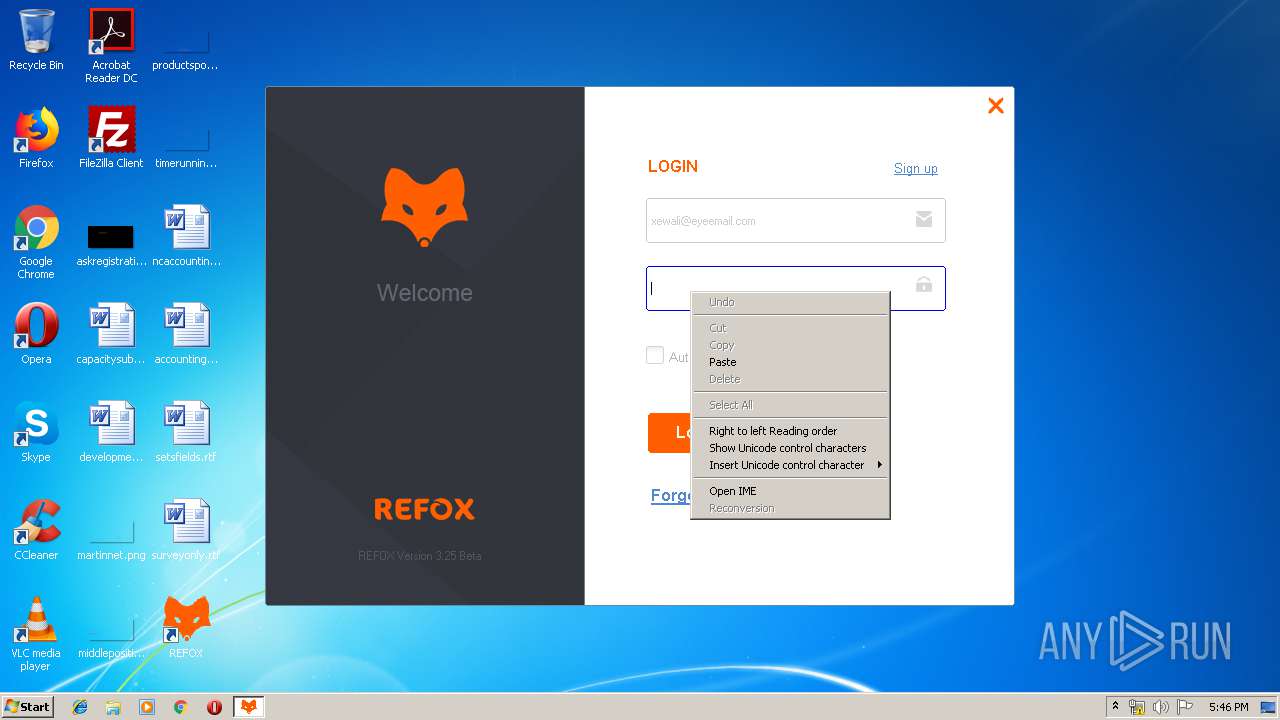The image size is (1280, 720).
Task: Launch Google Chrome desktop shortcut
Action: [x=36, y=242]
